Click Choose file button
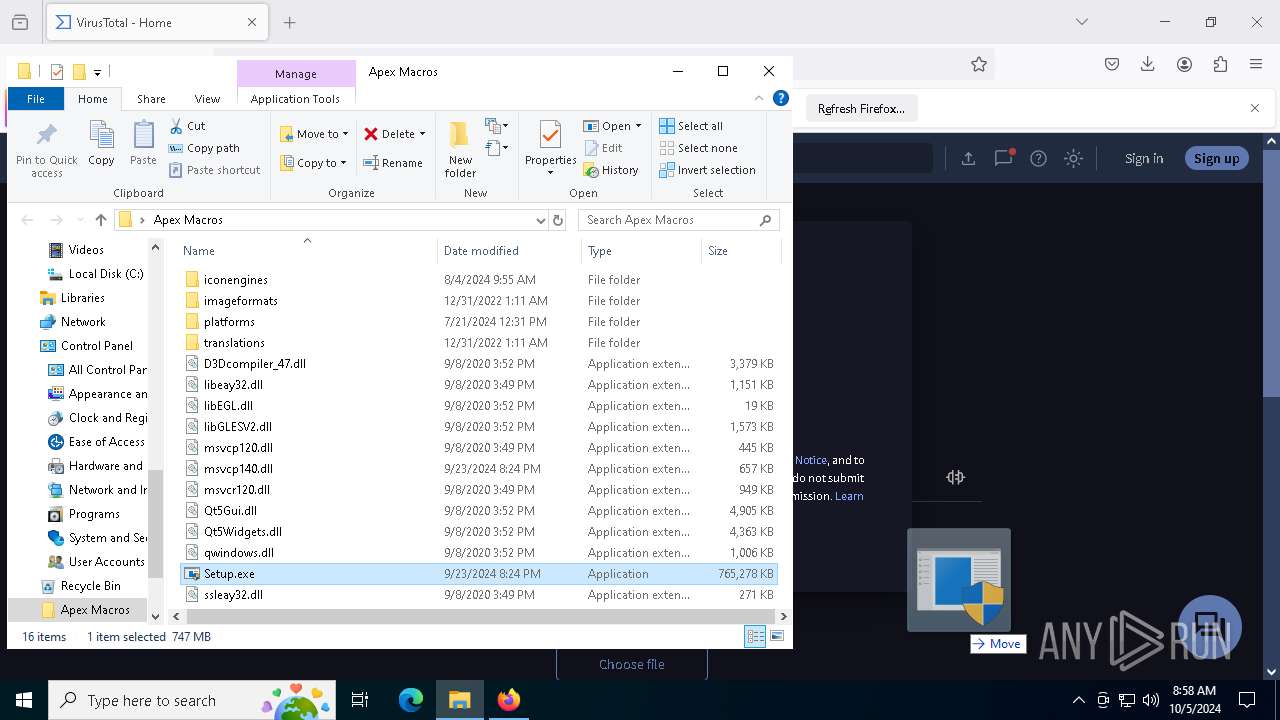The width and height of the screenshot is (1280, 720). tap(632, 664)
